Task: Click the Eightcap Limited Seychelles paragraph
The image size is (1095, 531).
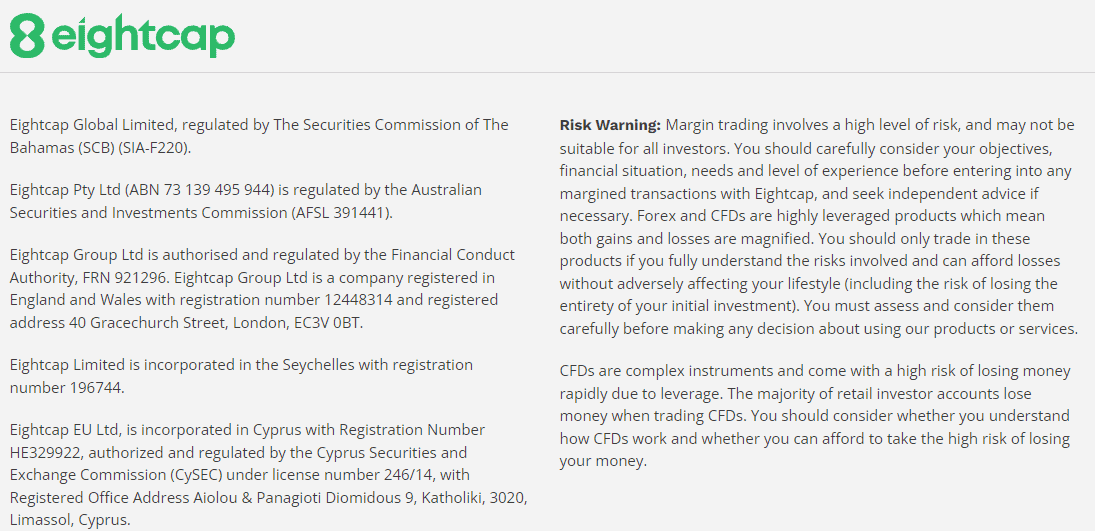Action: pyautogui.click(x=241, y=375)
